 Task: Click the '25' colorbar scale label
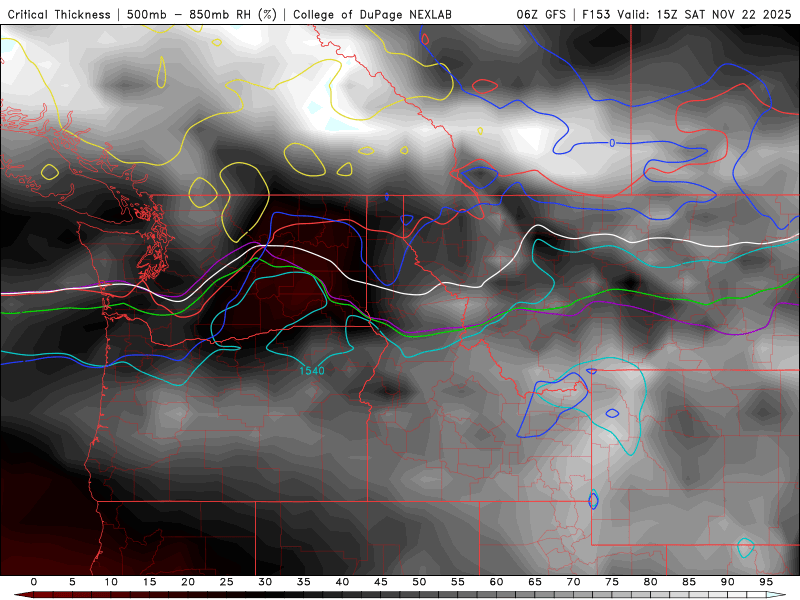227,582
